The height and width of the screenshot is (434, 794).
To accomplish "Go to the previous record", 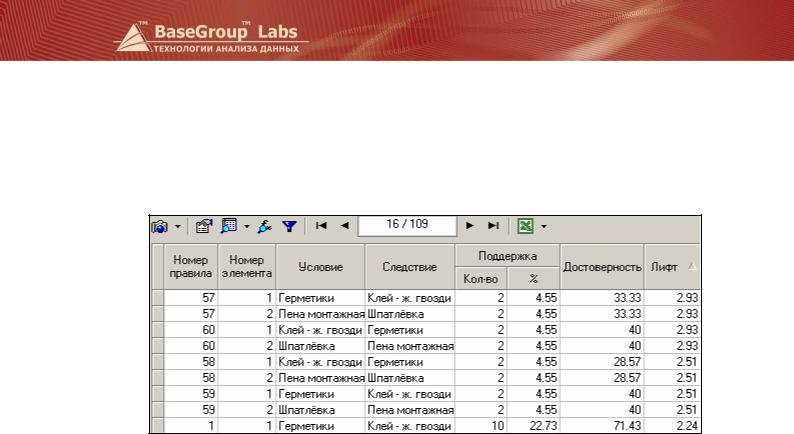I will tap(344, 226).
